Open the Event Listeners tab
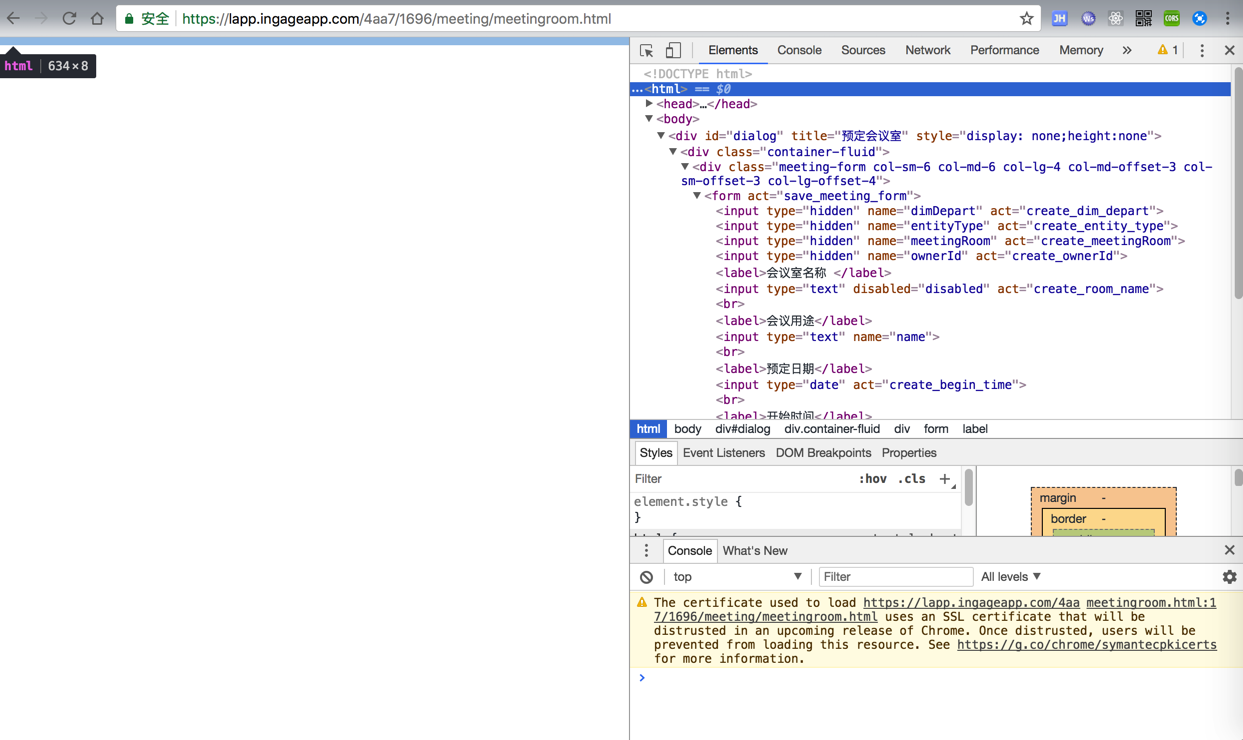 tap(723, 453)
